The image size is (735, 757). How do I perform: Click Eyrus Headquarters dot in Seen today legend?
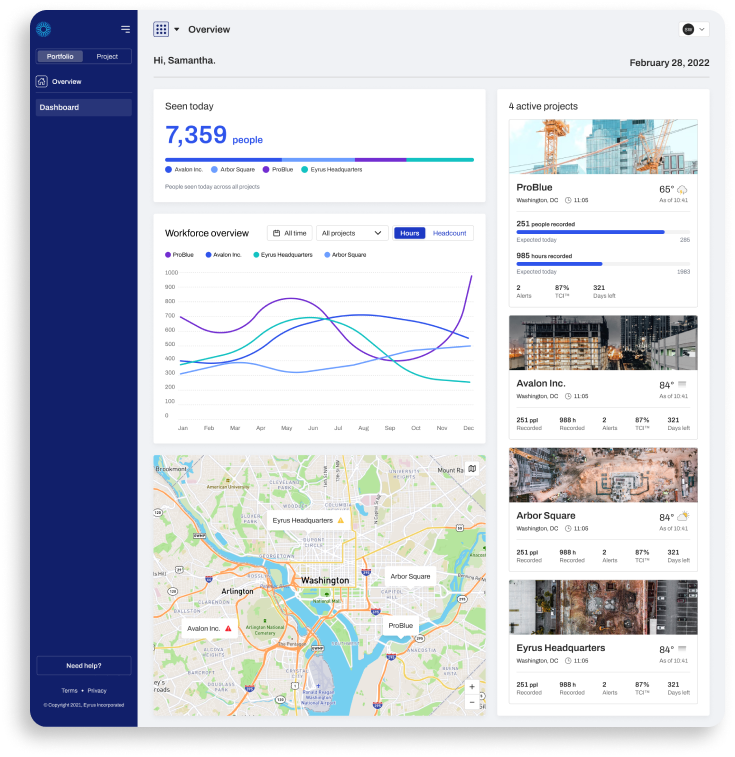click(x=305, y=169)
